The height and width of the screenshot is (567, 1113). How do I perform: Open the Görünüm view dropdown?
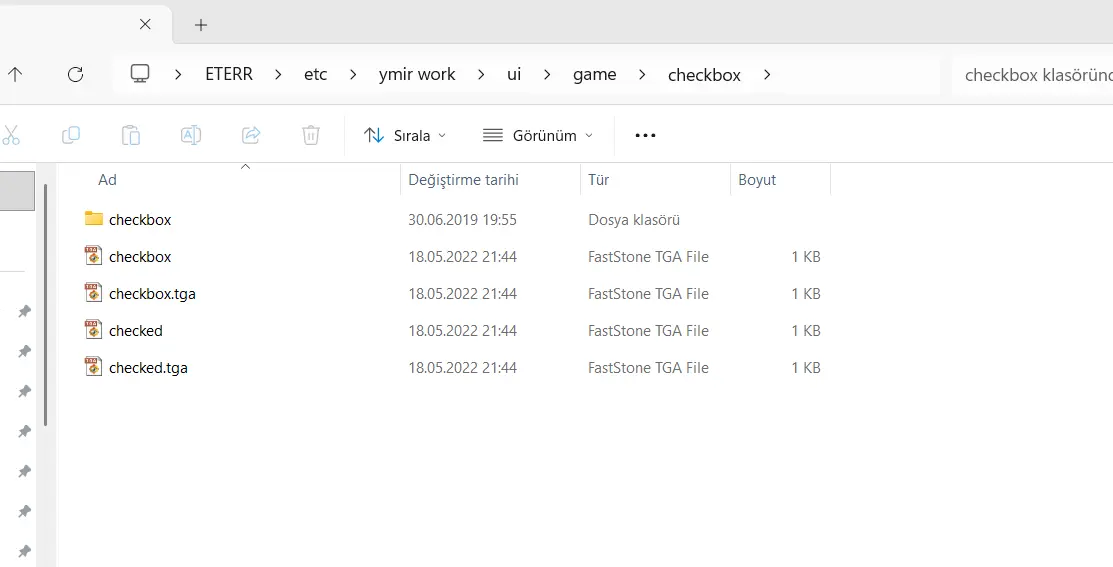click(537, 135)
